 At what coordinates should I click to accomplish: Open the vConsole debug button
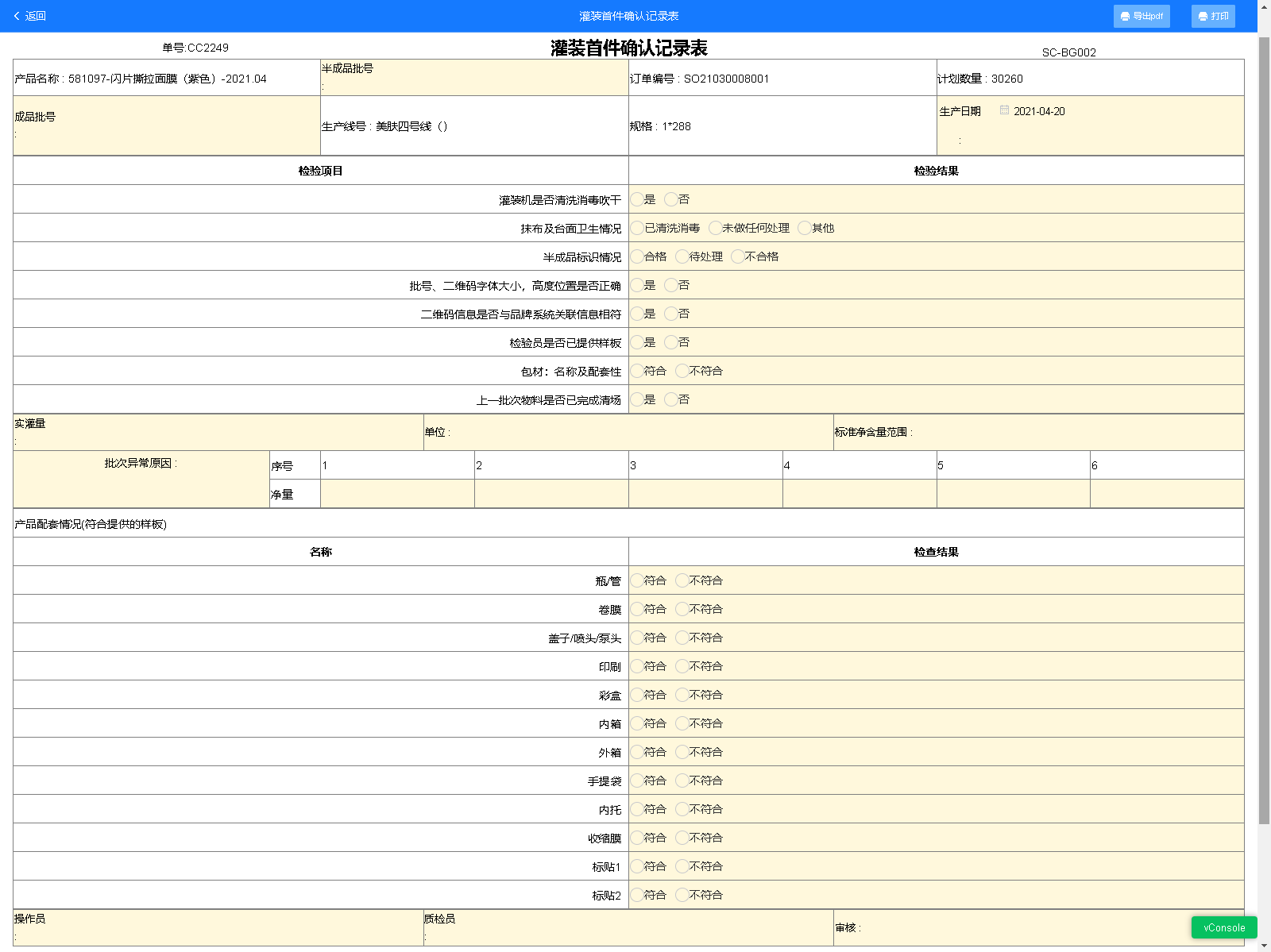pyautogui.click(x=1223, y=927)
